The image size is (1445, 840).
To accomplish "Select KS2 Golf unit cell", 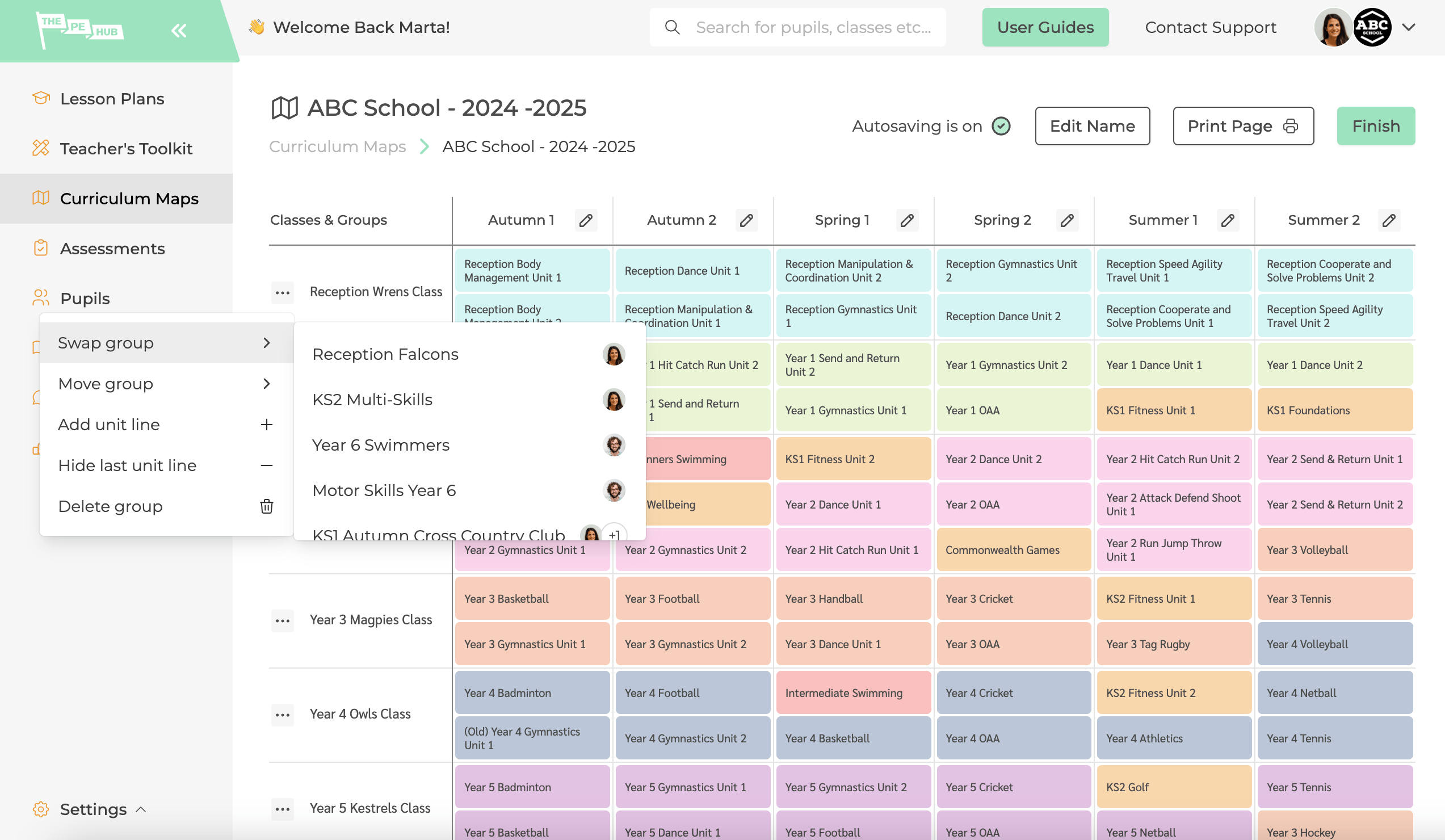I will (x=1173, y=787).
